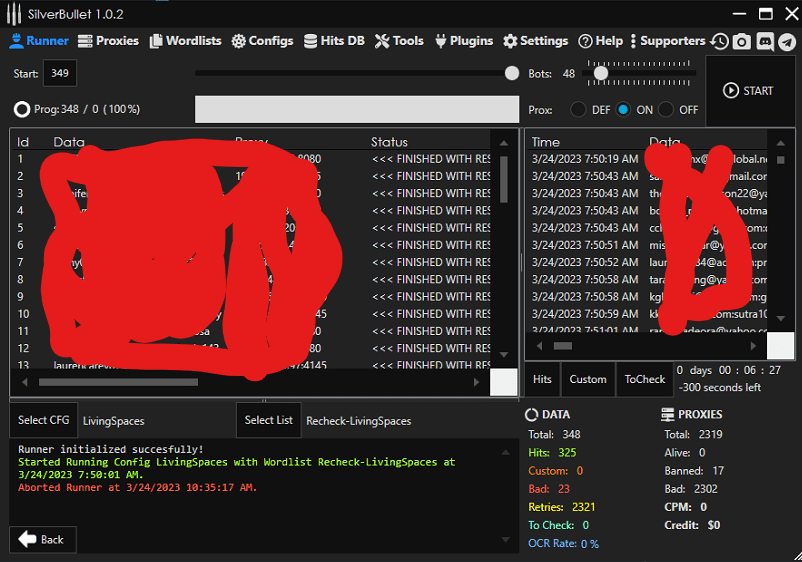Select the ON proxy radio button
Image resolution: width=802 pixels, height=562 pixels.
click(623, 109)
